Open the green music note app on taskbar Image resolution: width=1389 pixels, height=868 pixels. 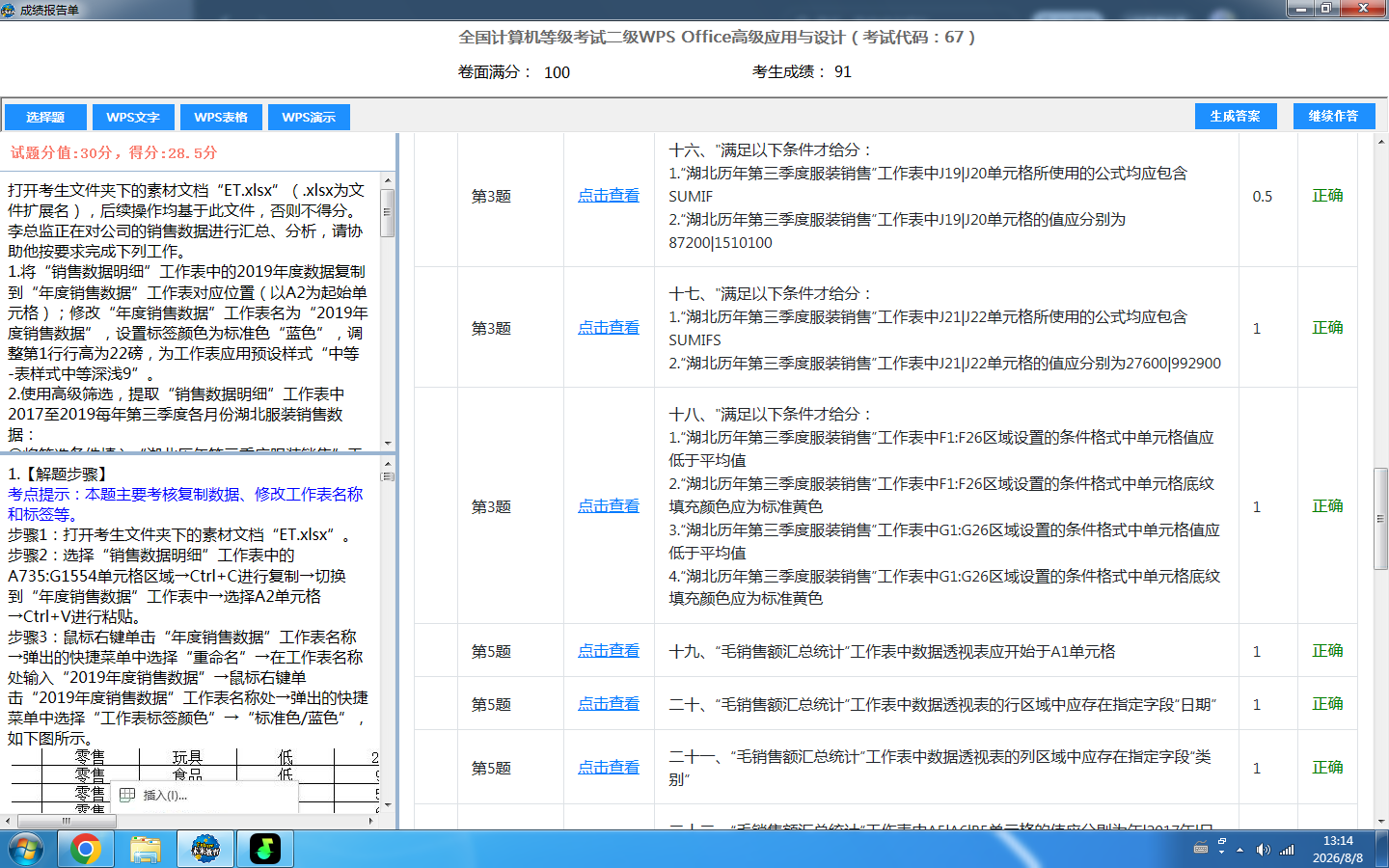pos(264,849)
